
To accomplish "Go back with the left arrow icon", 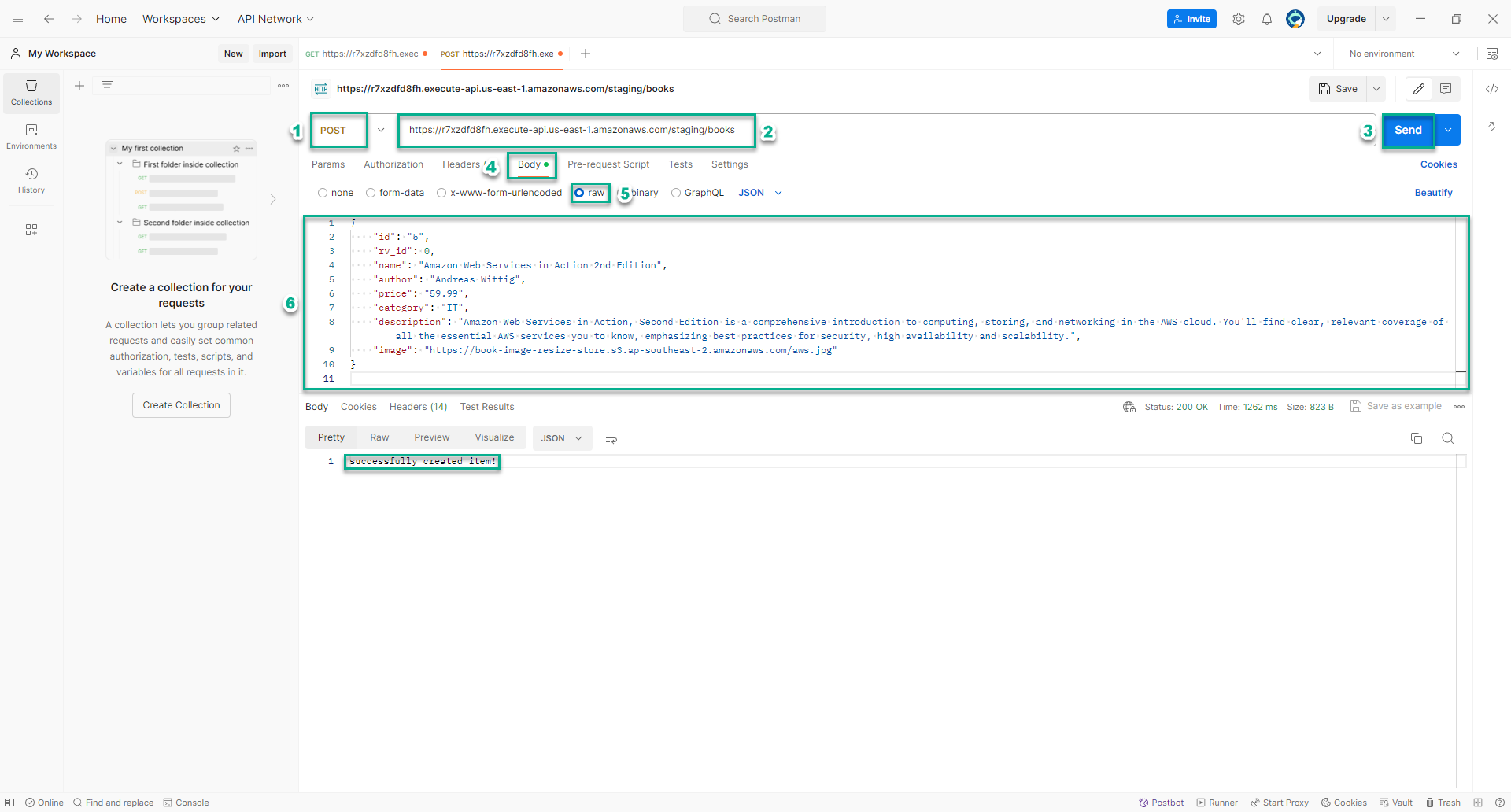I will click(49, 19).
